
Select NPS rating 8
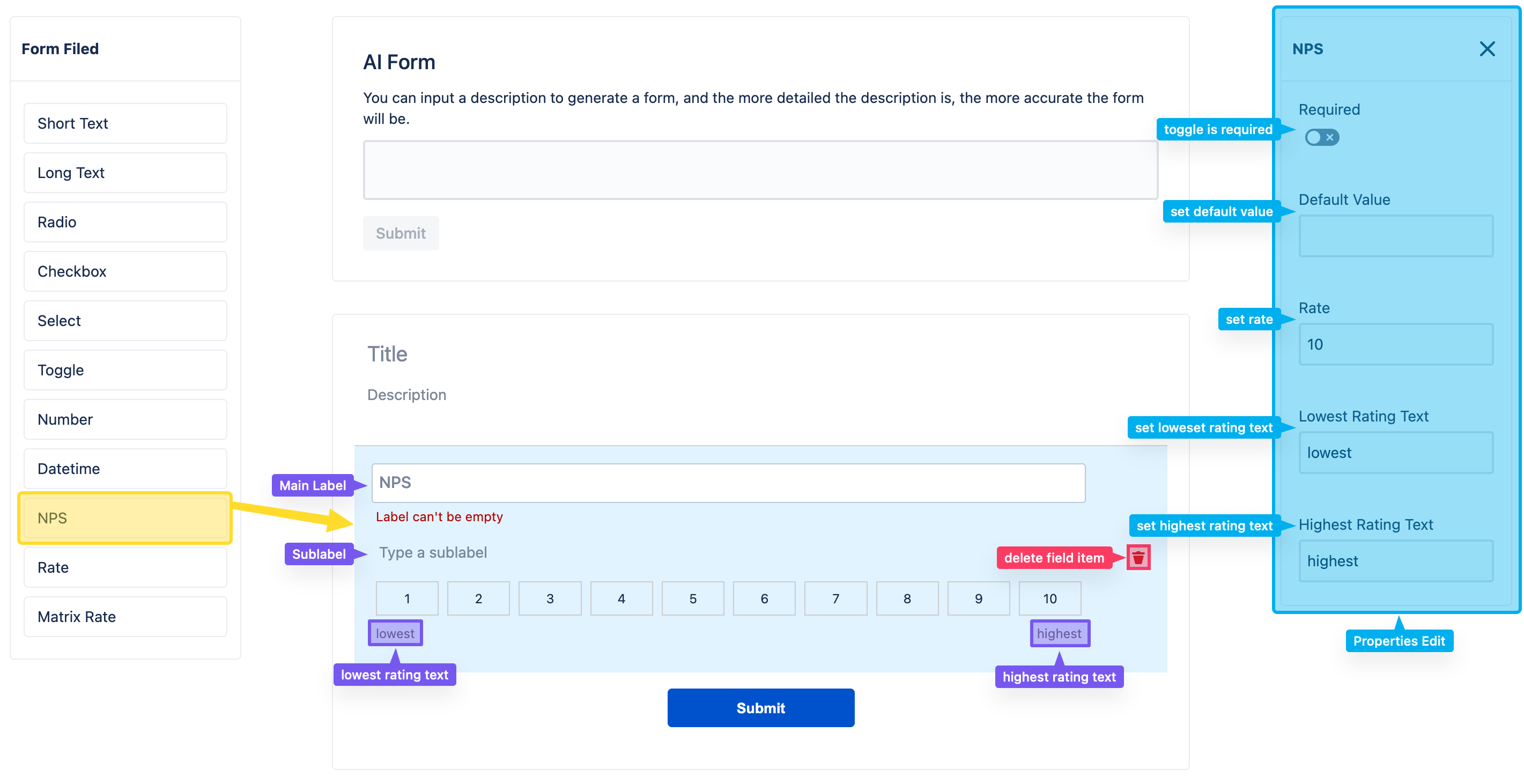907,598
